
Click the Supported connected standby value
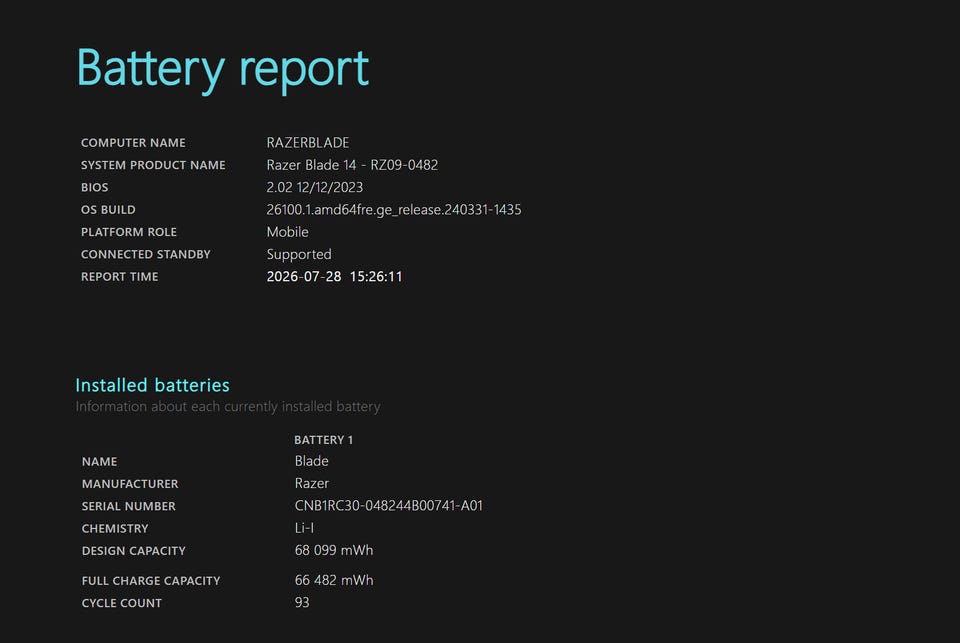pyautogui.click(x=299, y=255)
